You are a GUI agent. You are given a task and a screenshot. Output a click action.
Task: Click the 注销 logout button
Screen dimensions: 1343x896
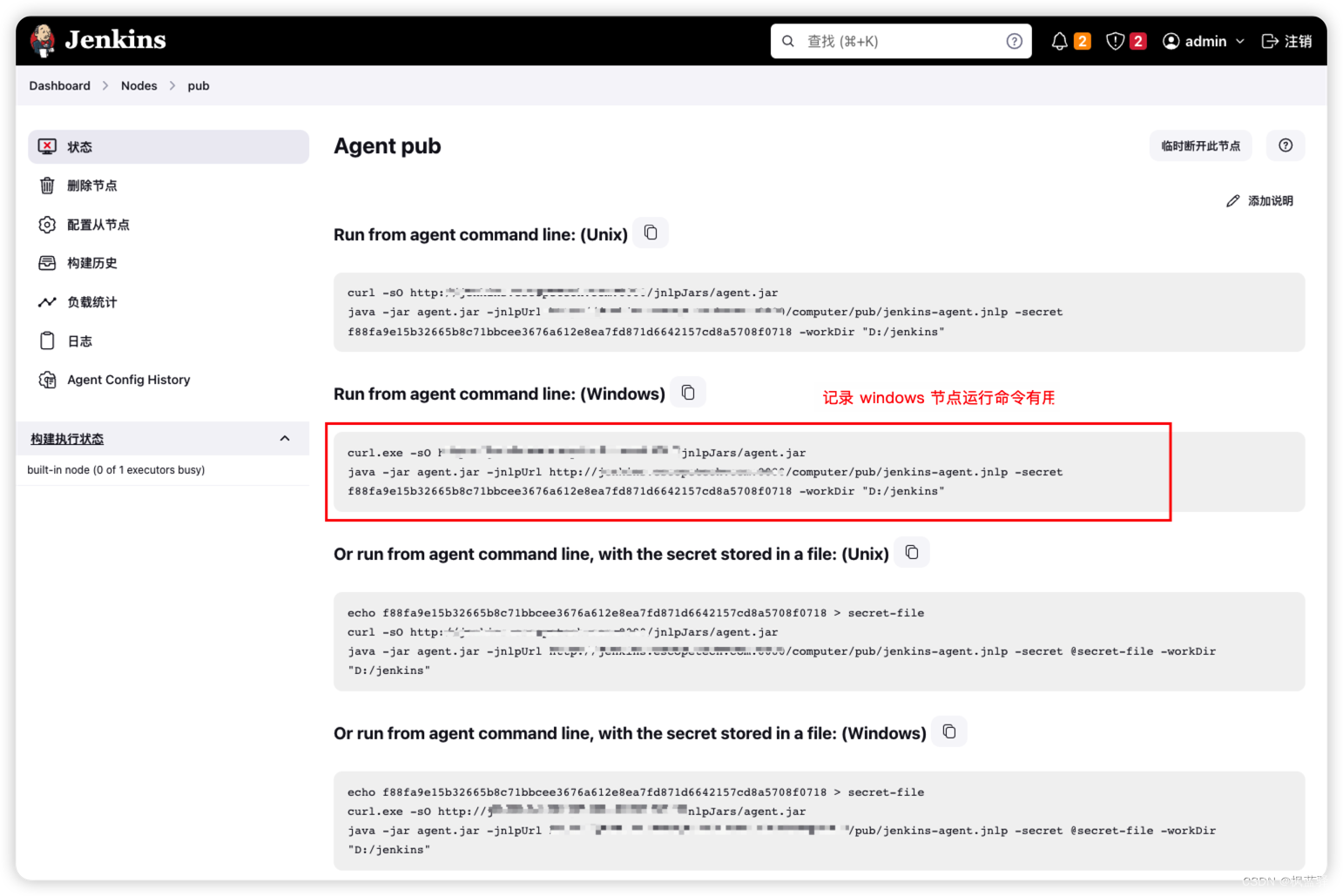pos(1286,41)
